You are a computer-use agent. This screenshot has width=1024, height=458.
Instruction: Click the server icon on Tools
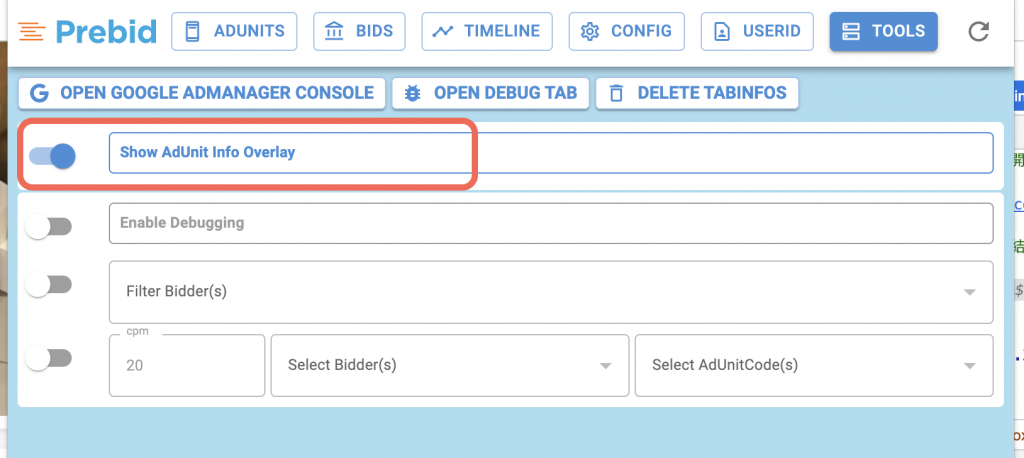851,31
